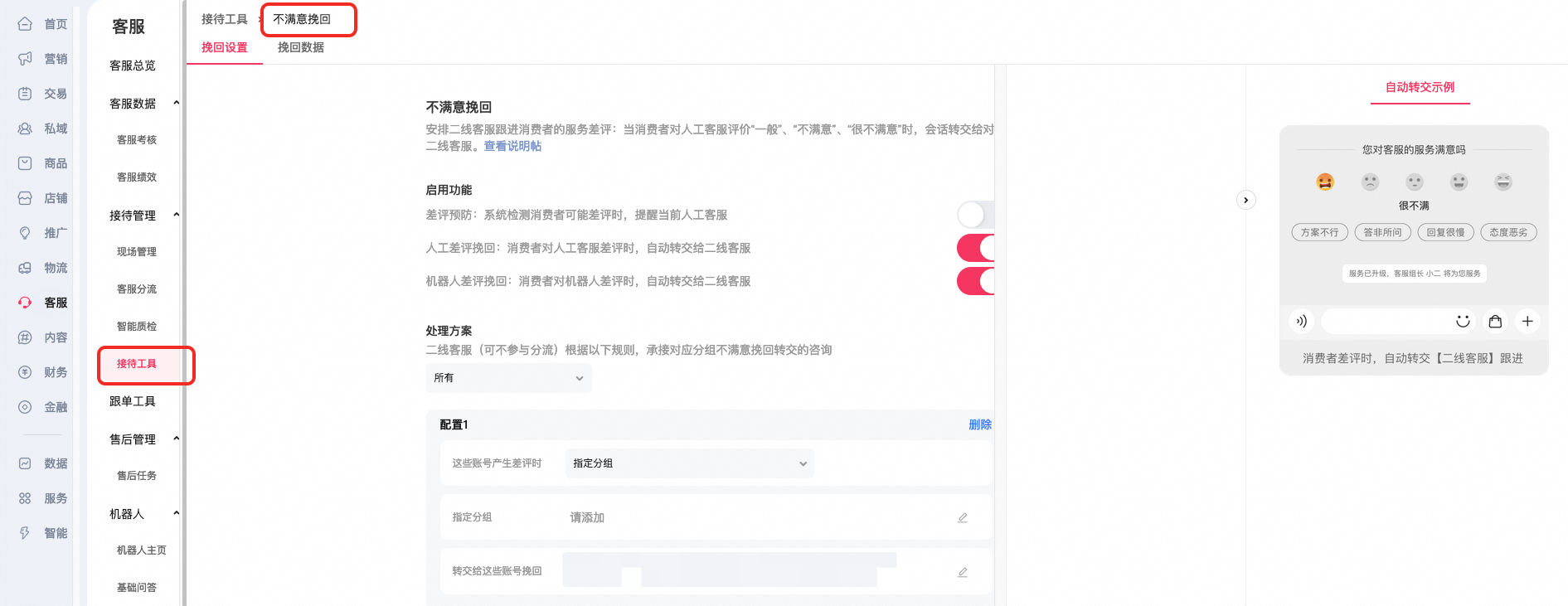Open the 首页 home icon in sidebar
Image resolution: width=1568 pixels, height=606 pixels.
coord(25,24)
